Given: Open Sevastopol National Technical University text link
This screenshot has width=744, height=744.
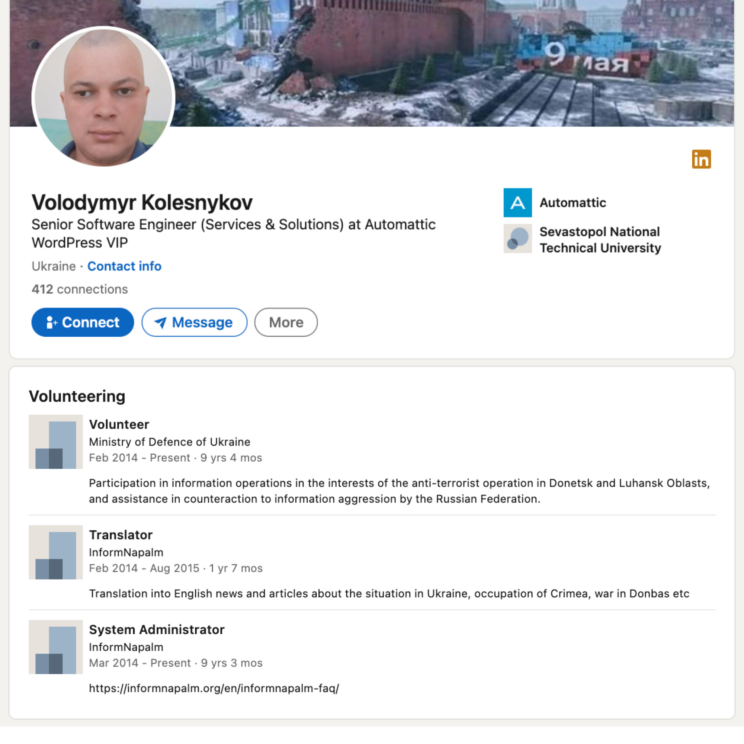Looking at the screenshot, I should pyautogui.click(x=600, y=240).
